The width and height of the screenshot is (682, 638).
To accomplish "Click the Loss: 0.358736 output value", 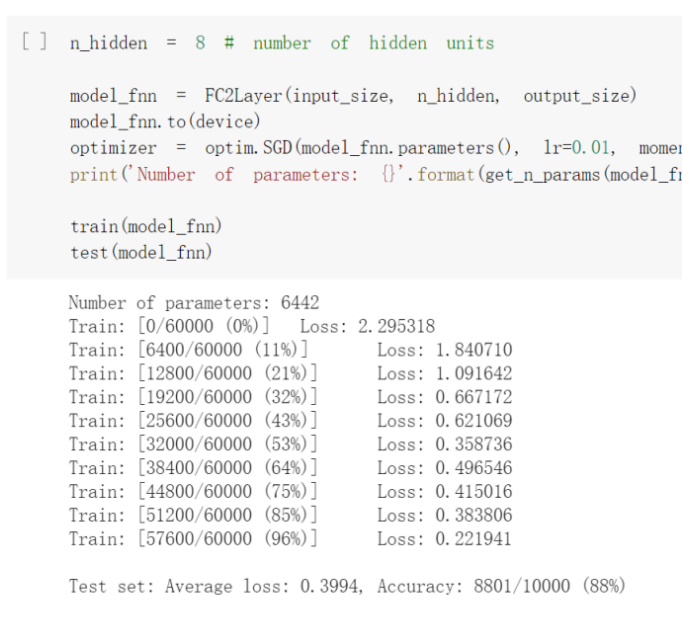I will 444,444.
